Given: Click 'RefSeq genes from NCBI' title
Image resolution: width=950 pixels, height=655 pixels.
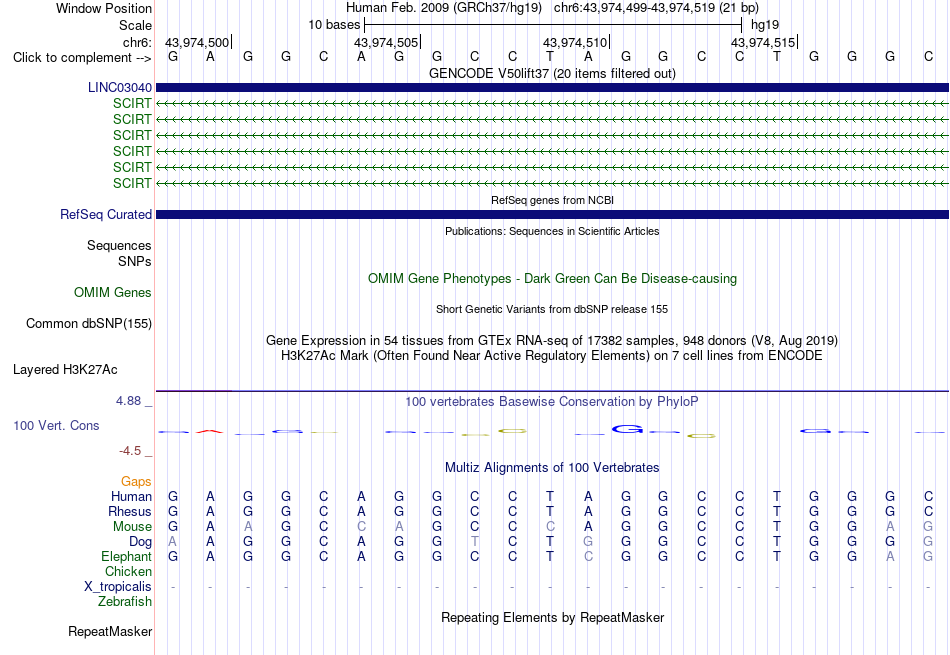Looking at the screenshot, I should 553,200.
